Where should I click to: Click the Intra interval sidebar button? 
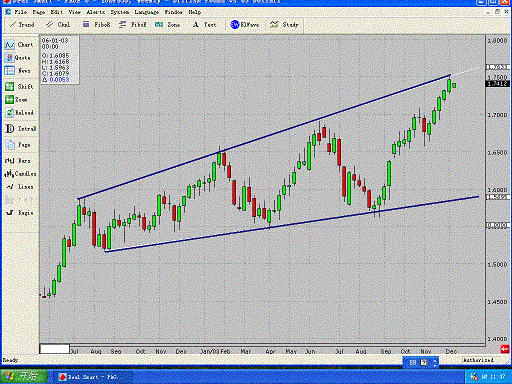click(x=20, y=129)
